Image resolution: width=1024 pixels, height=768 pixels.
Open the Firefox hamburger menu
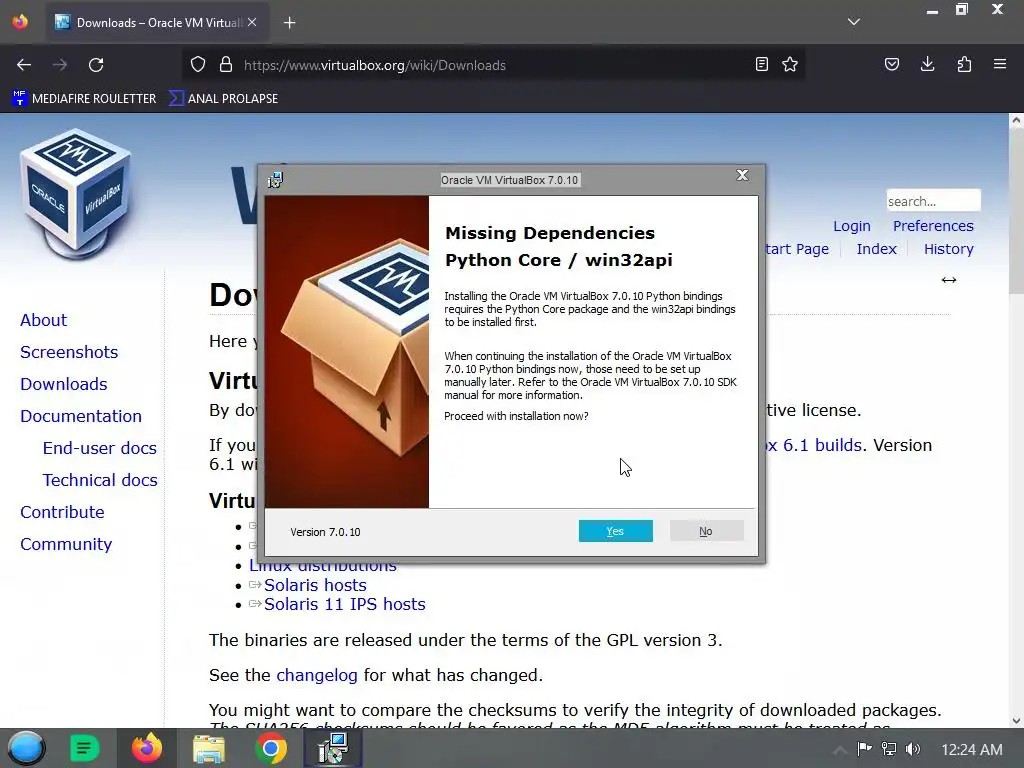(x=1000, y=65)
